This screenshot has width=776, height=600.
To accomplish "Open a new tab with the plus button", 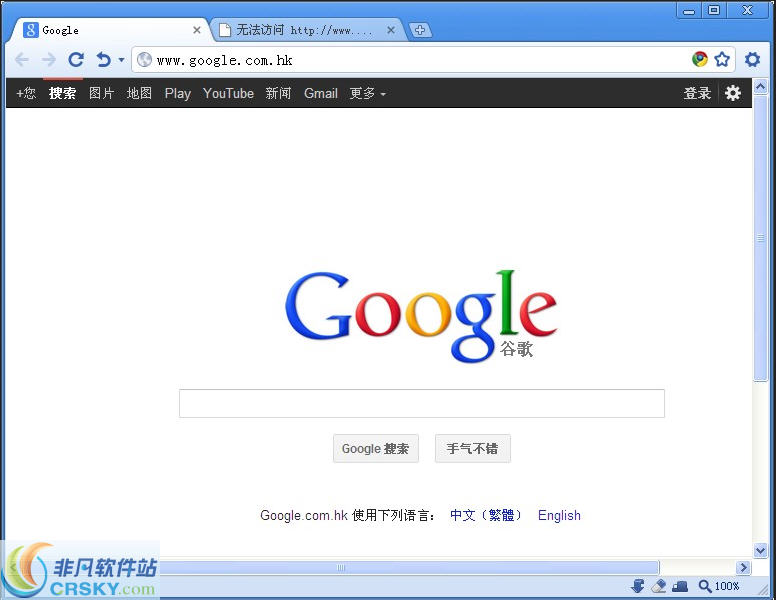I will (420, 30).
